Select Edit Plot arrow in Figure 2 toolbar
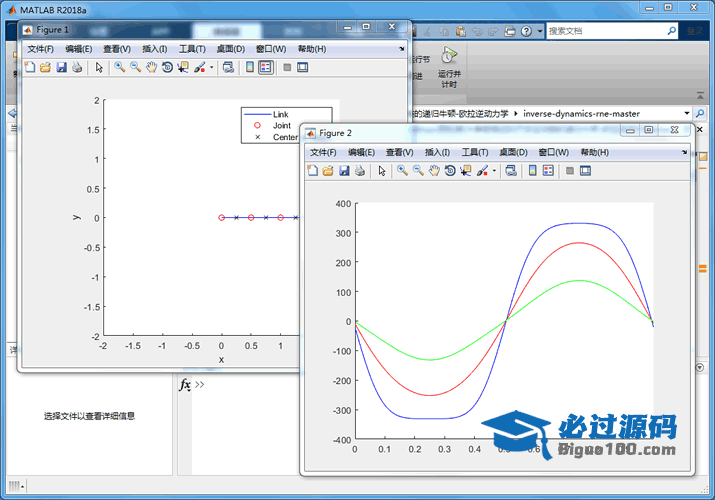The image size is (715, 500). pos(382,171)
